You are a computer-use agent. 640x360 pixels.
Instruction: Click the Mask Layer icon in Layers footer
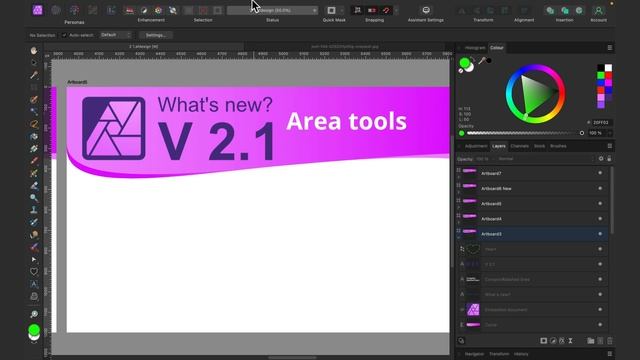pyautogui.click(x=543, y=340)
